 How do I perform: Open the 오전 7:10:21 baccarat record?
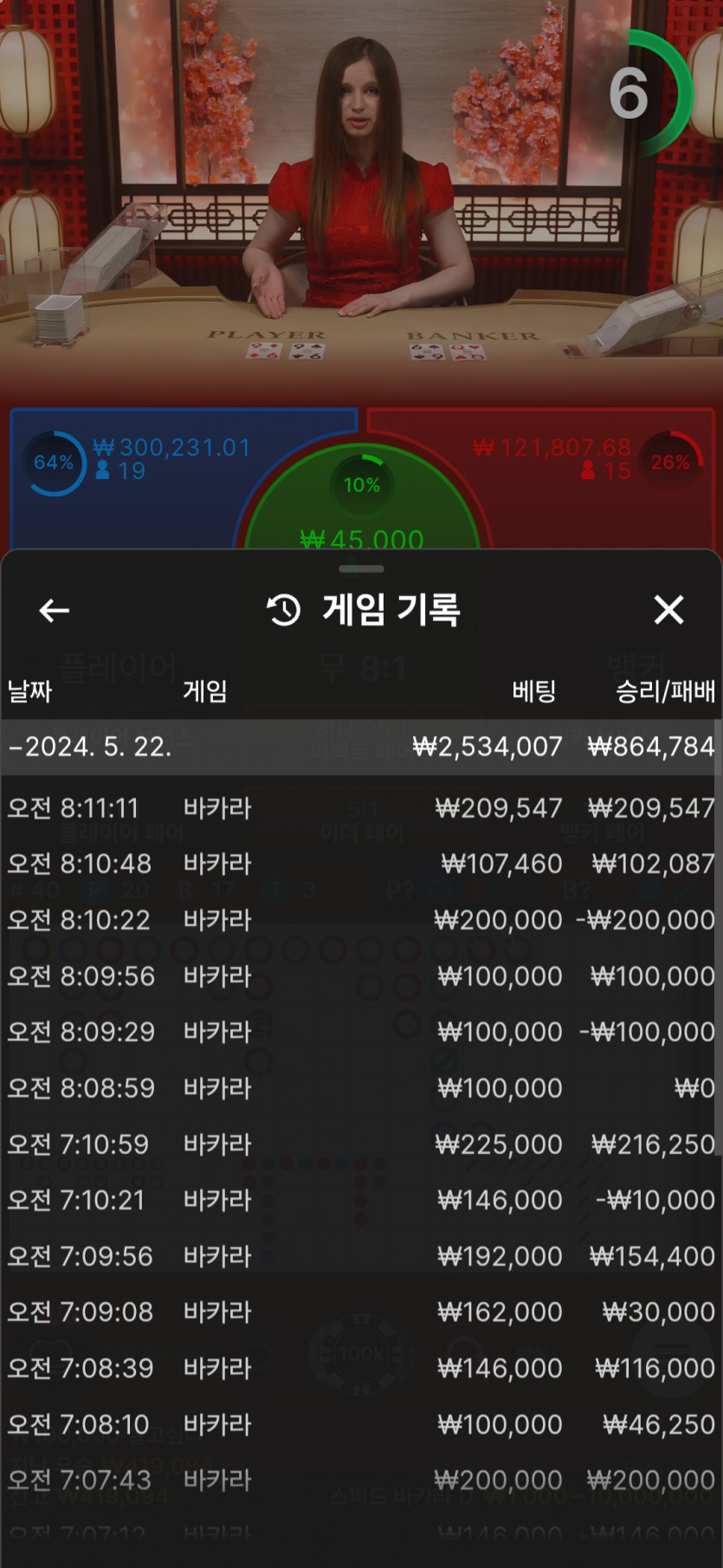[361, 1200]
